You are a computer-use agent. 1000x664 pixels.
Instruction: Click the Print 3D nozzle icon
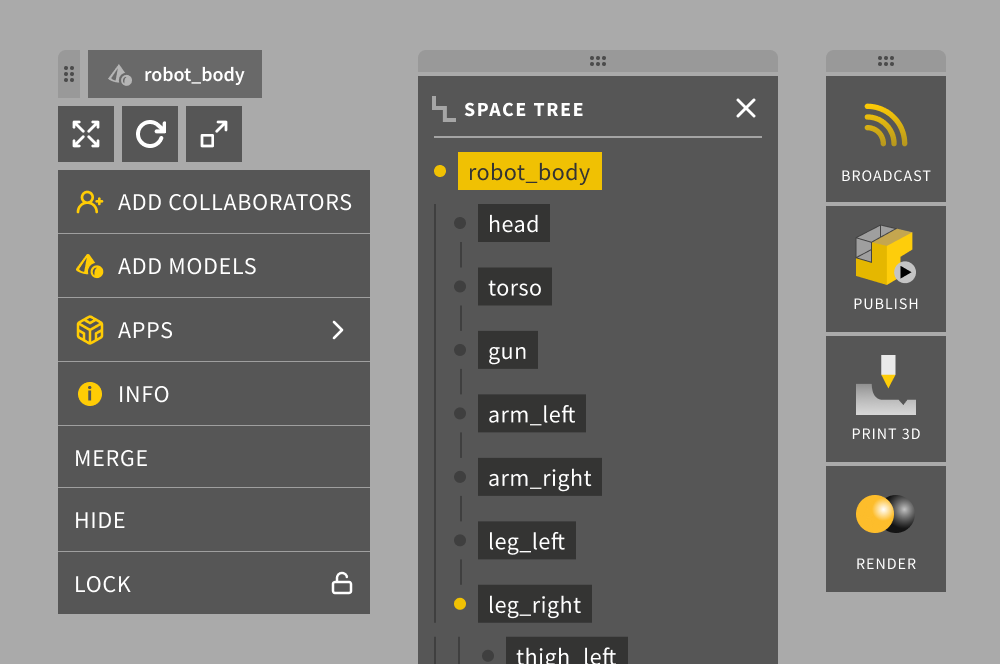(x=885, y=385)
